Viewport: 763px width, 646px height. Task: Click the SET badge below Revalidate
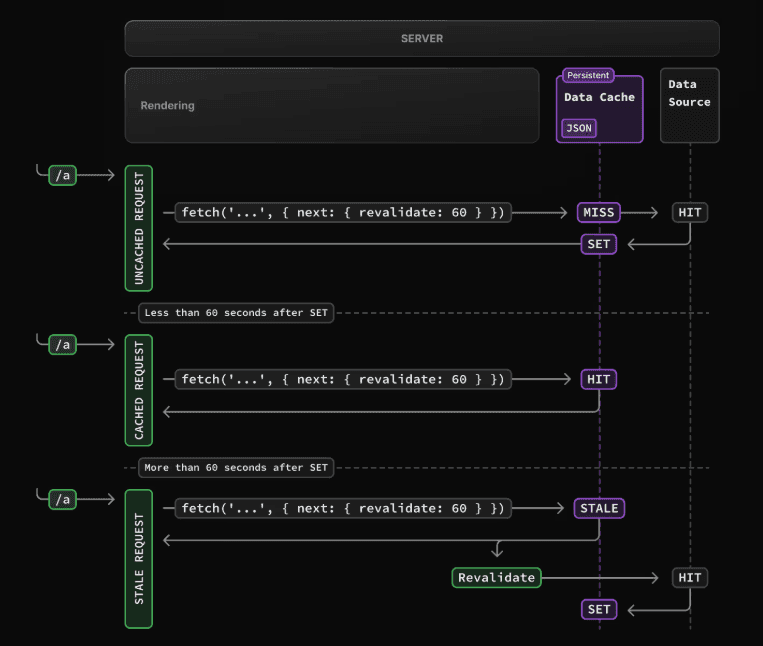pyautogui.click(x=599, y=609)
